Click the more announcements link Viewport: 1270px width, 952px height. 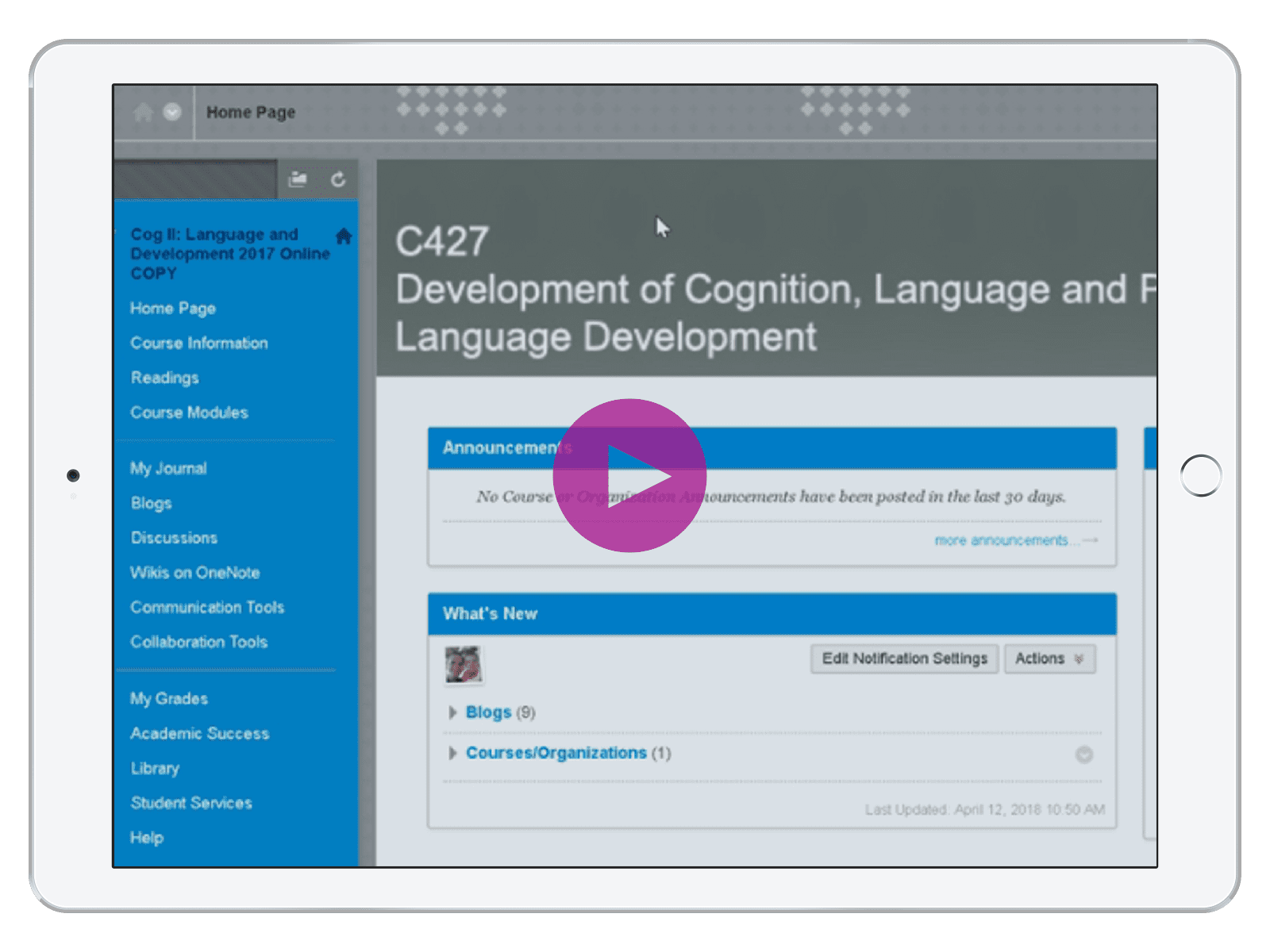(1015, 540)
